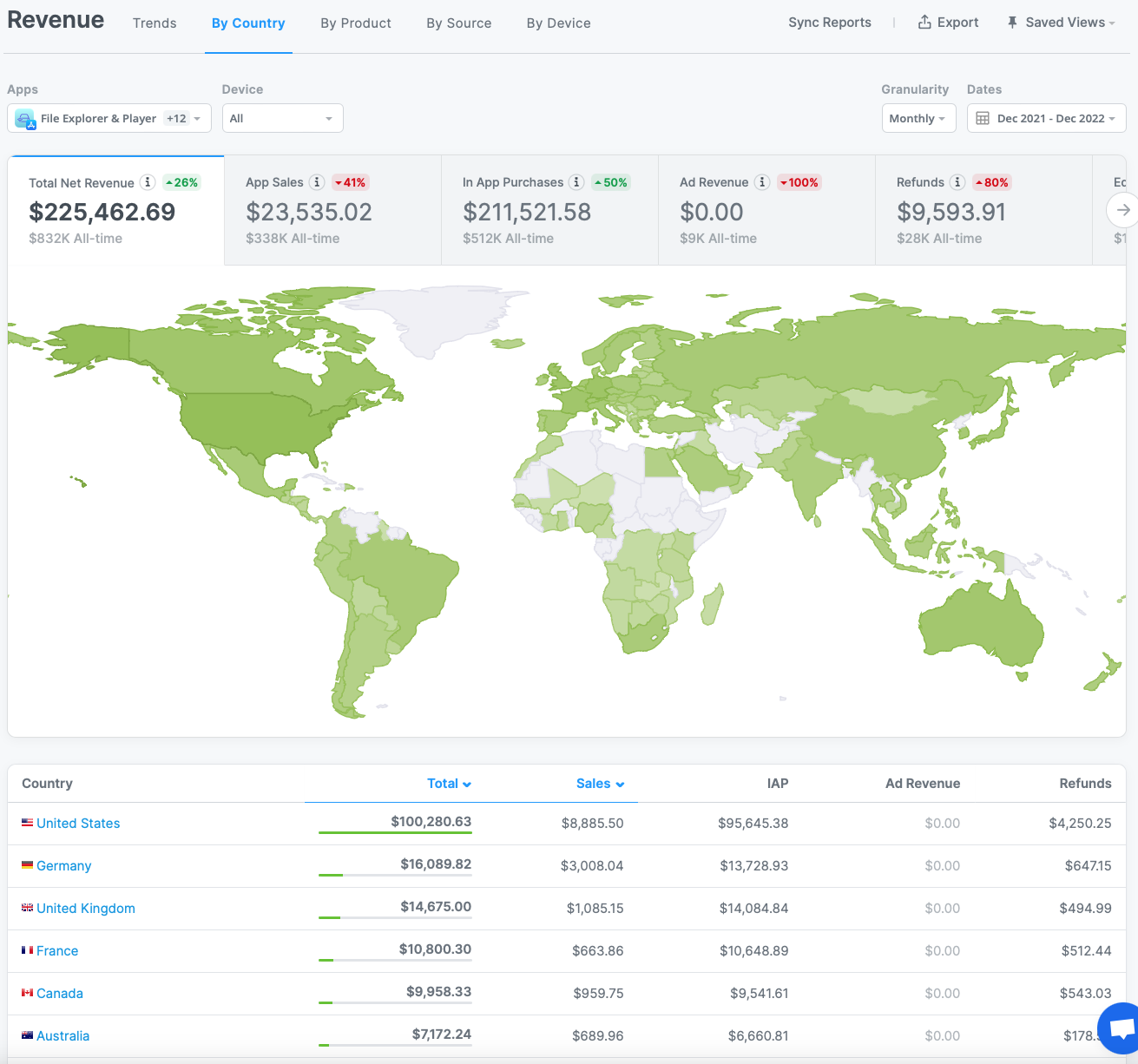Viewport: 1138px width, 1064px height.
Task: Open the Apps selector dropdown
Action: (109, 119)
